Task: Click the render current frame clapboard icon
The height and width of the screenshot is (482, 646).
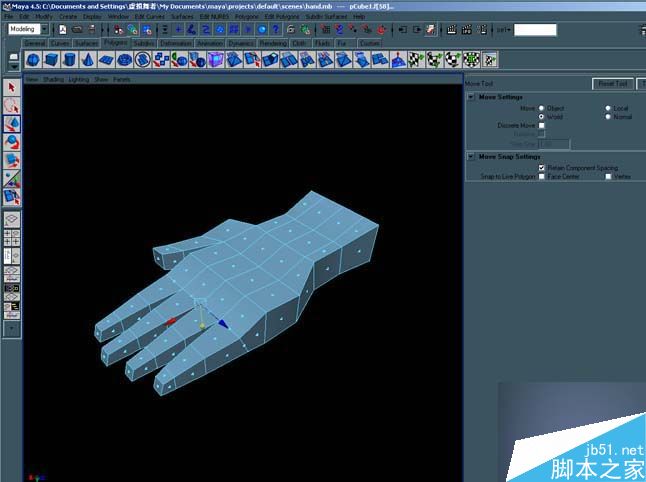Action: click(452, 29)
